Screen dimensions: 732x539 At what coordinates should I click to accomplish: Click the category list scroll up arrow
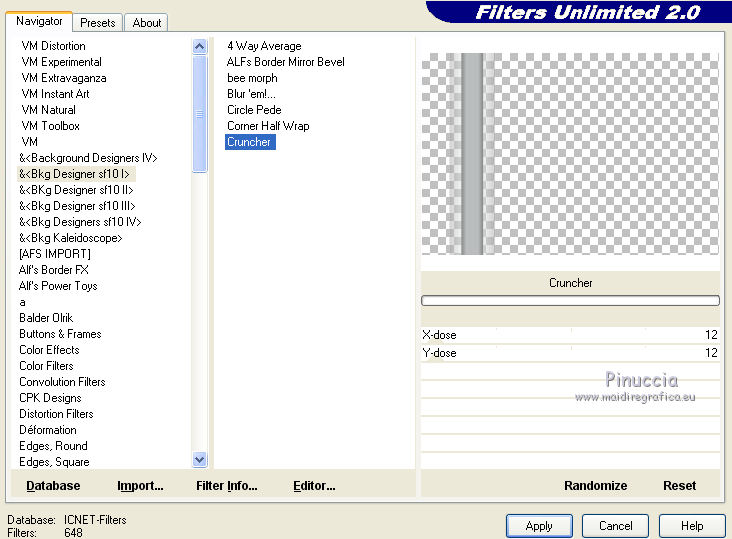click(x=199, y=46)
